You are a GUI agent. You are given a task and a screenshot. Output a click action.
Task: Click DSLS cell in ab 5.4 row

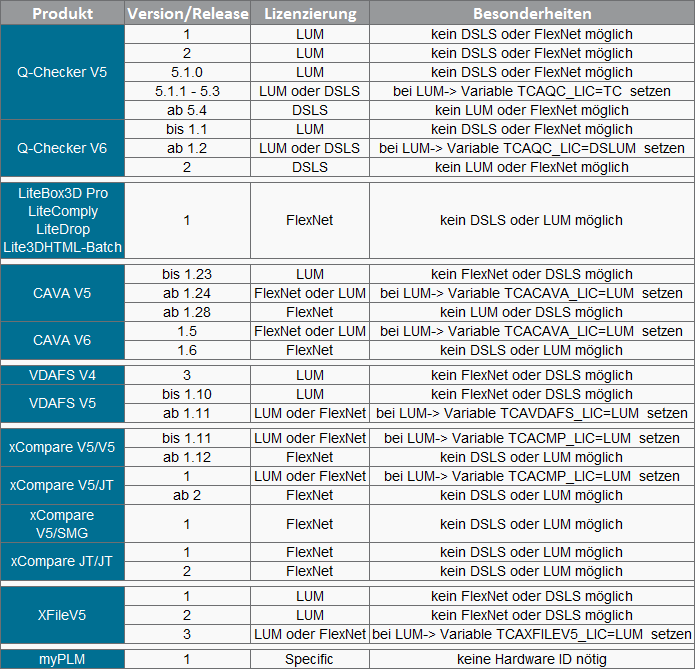point(310,110)
